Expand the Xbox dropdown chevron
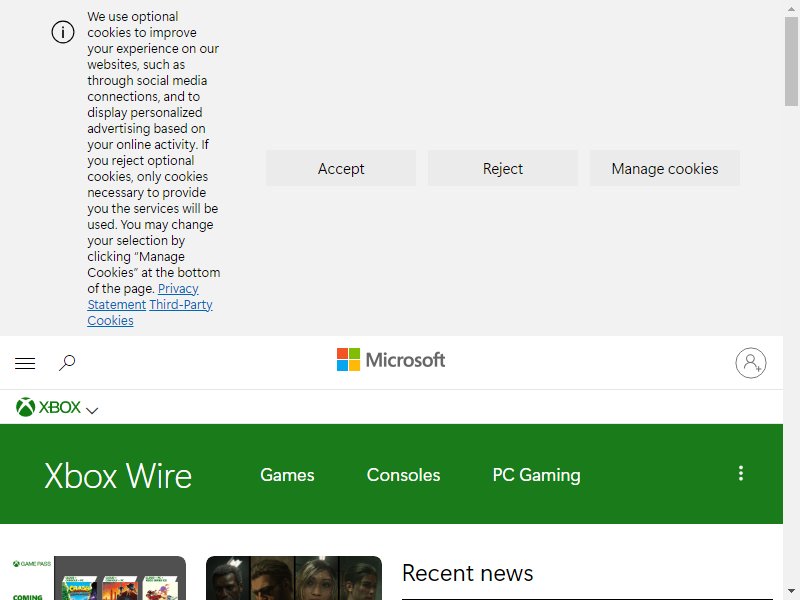This screenshot has width=800, height=600. click(x=92, y=410)
